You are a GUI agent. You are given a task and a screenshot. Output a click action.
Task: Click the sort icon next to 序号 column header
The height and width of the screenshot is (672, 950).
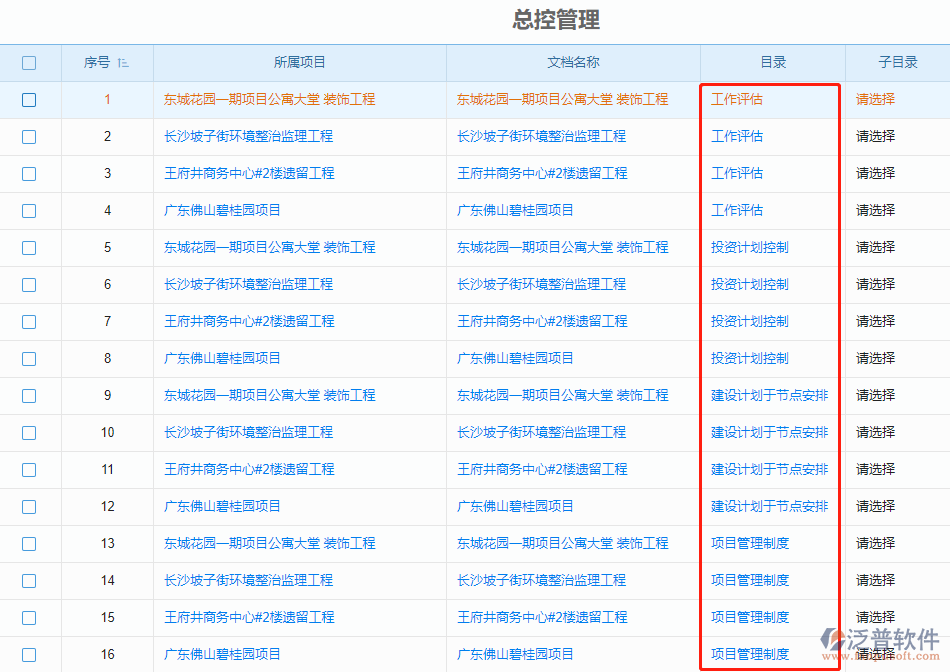point(122,62)
